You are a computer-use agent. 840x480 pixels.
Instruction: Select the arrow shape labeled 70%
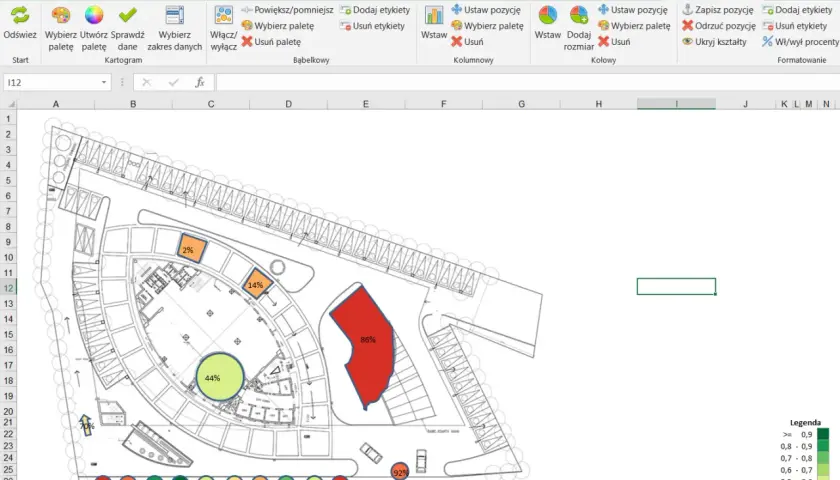coord(86,425)
